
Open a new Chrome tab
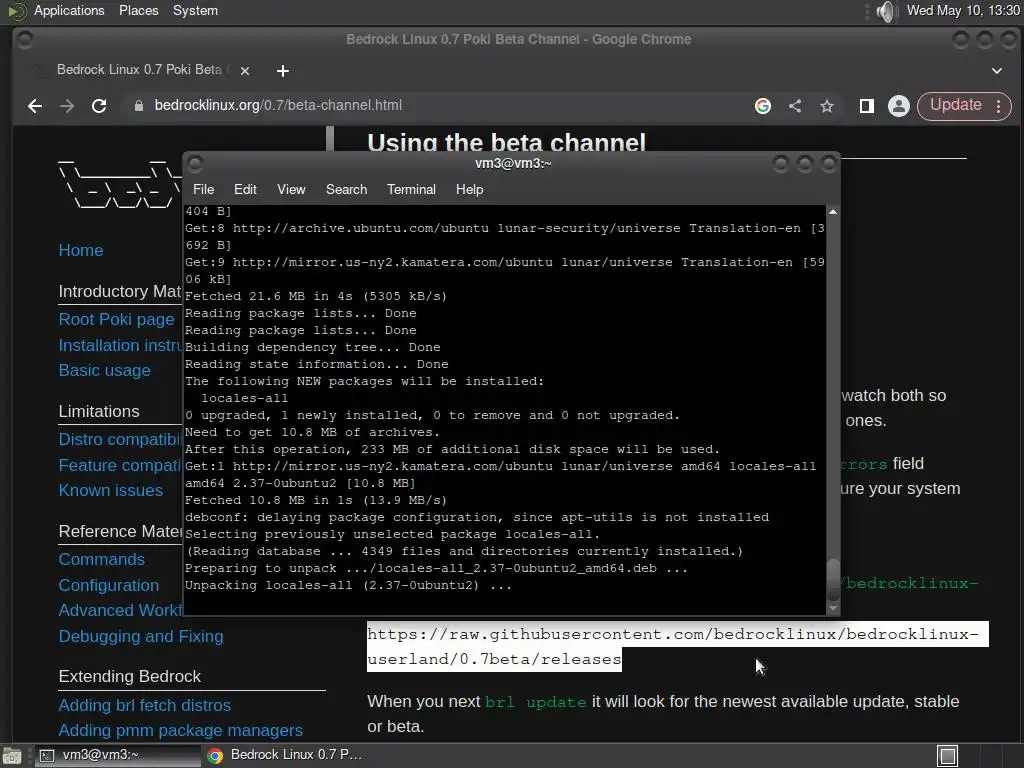[283, 71]
